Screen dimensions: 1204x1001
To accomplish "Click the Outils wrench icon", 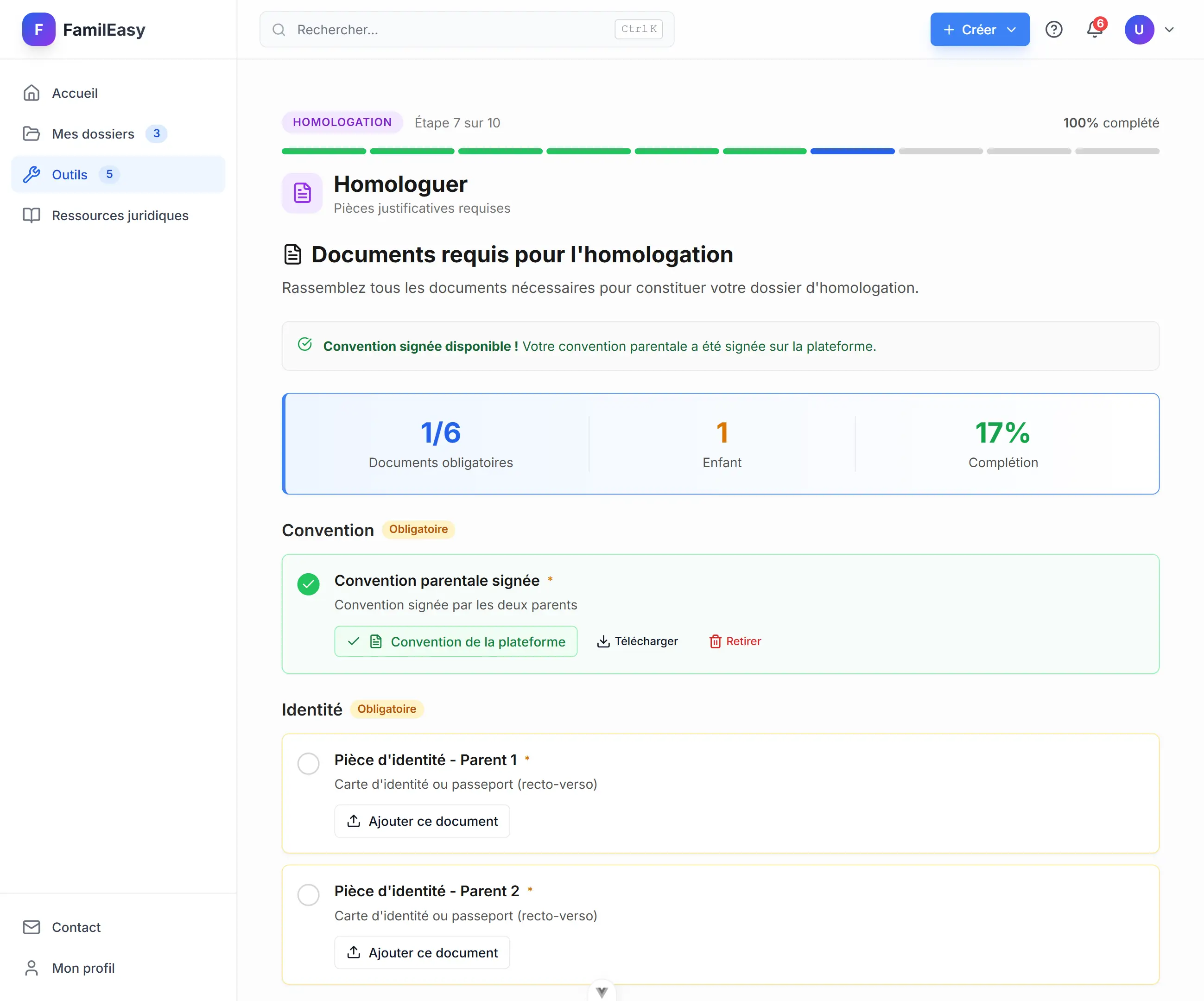I will click(32, 174).
